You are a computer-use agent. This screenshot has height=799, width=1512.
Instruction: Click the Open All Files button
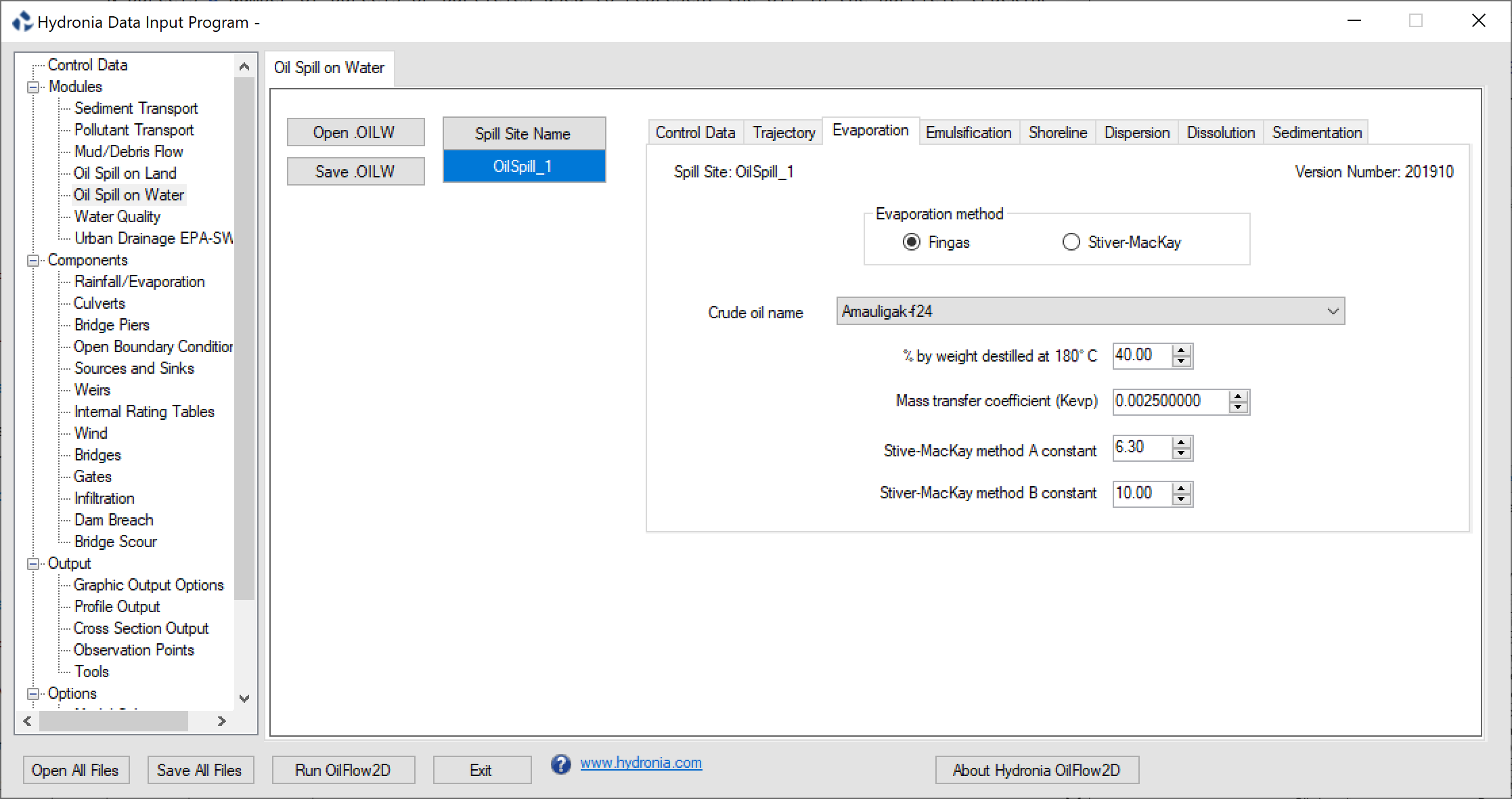[76, 771]
